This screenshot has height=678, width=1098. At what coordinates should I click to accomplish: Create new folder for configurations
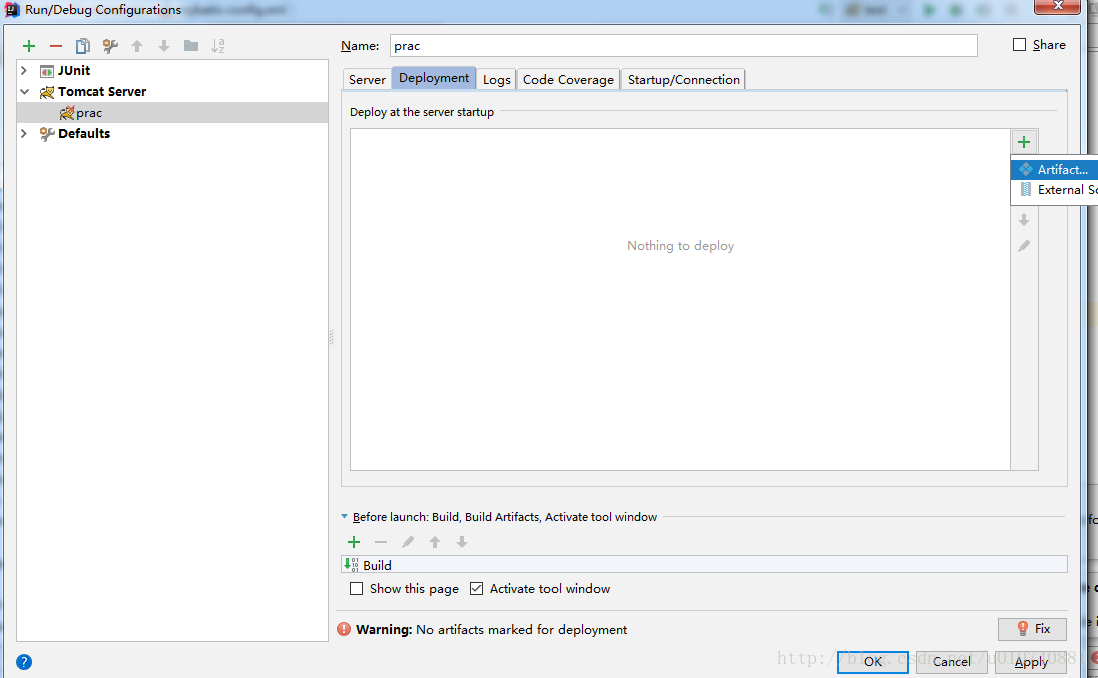pos(190,46)
